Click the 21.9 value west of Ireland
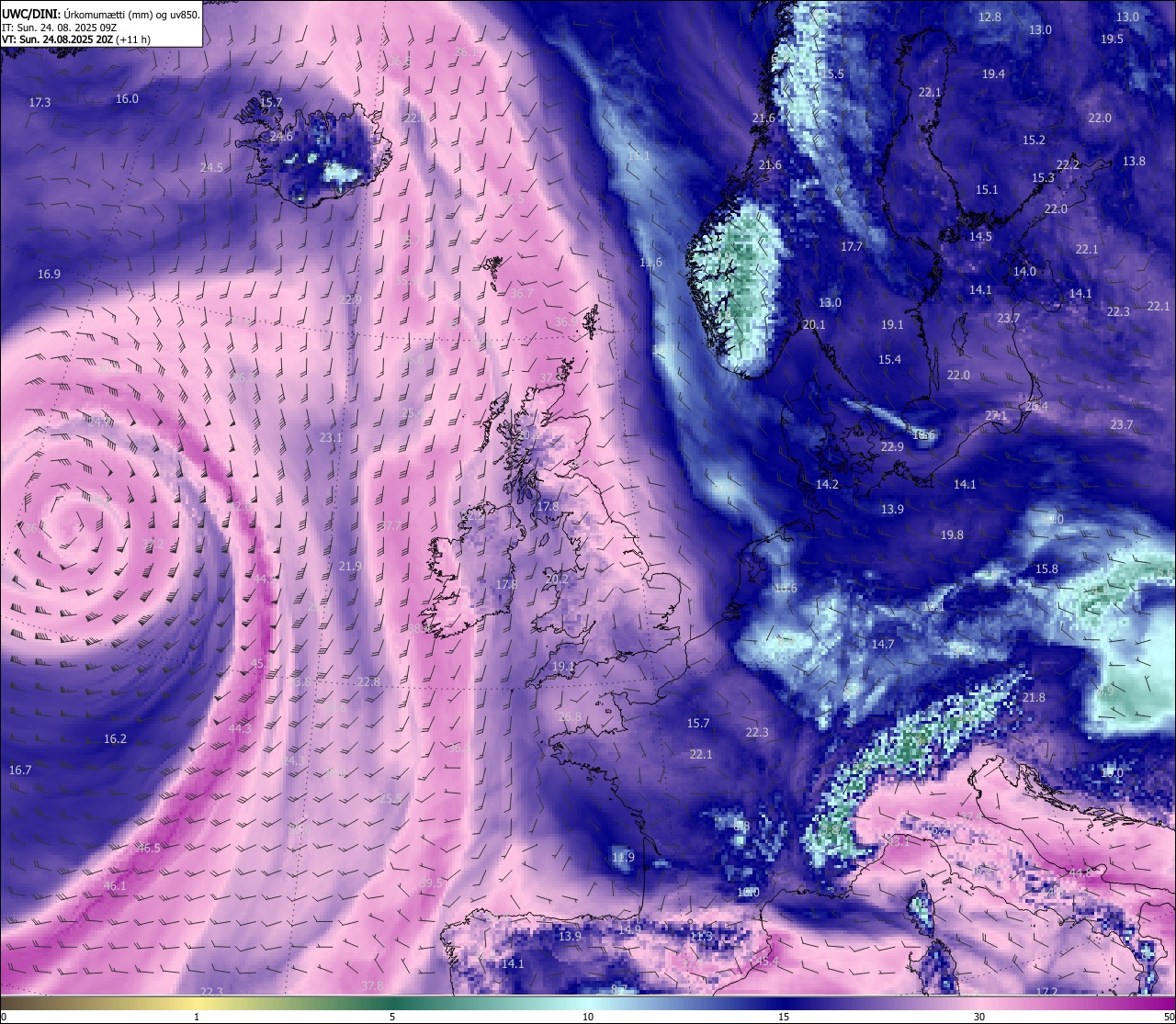 tap(350, 567)
